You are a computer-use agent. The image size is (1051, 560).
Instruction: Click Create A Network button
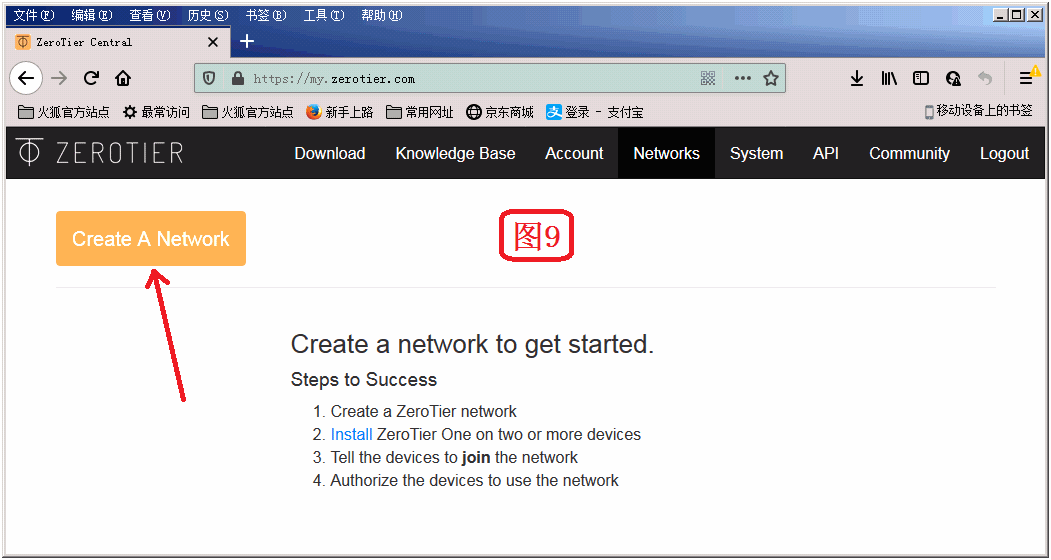pos(151,239)
